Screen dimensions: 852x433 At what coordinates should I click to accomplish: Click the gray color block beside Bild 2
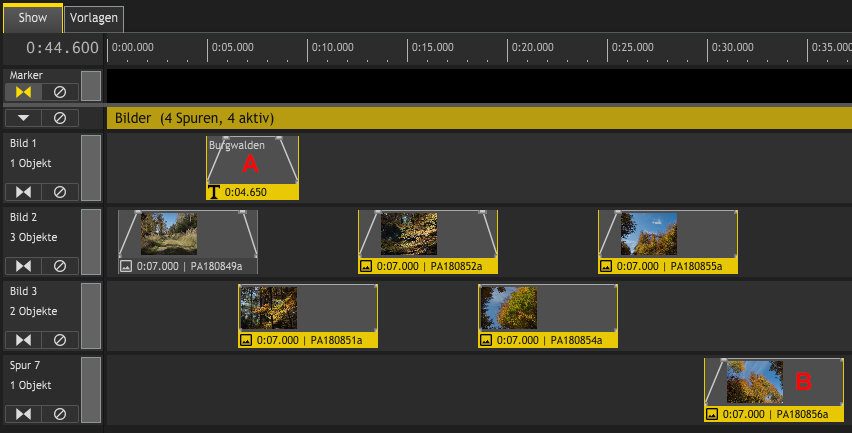tap(91, 241)
